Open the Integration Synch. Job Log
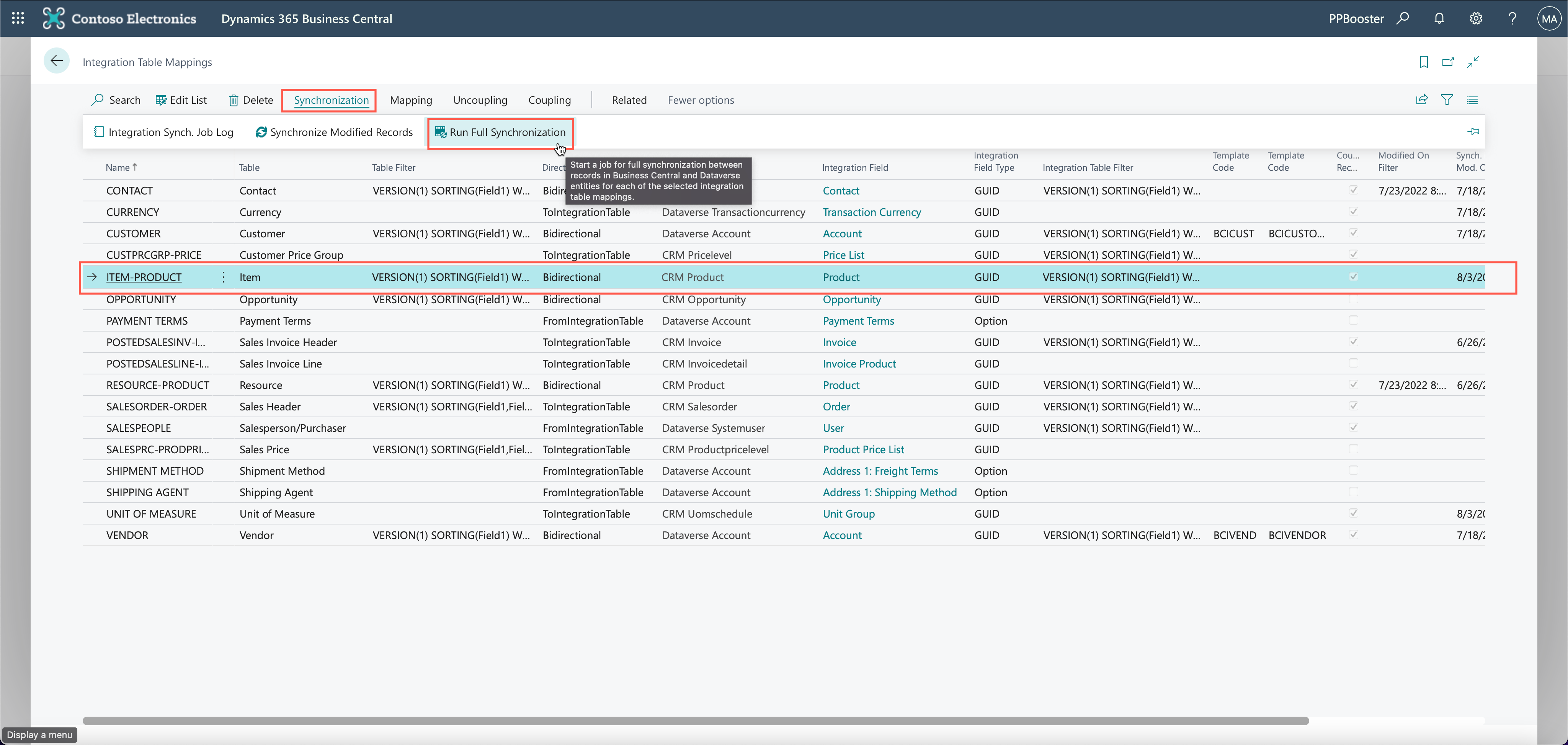 164,132
